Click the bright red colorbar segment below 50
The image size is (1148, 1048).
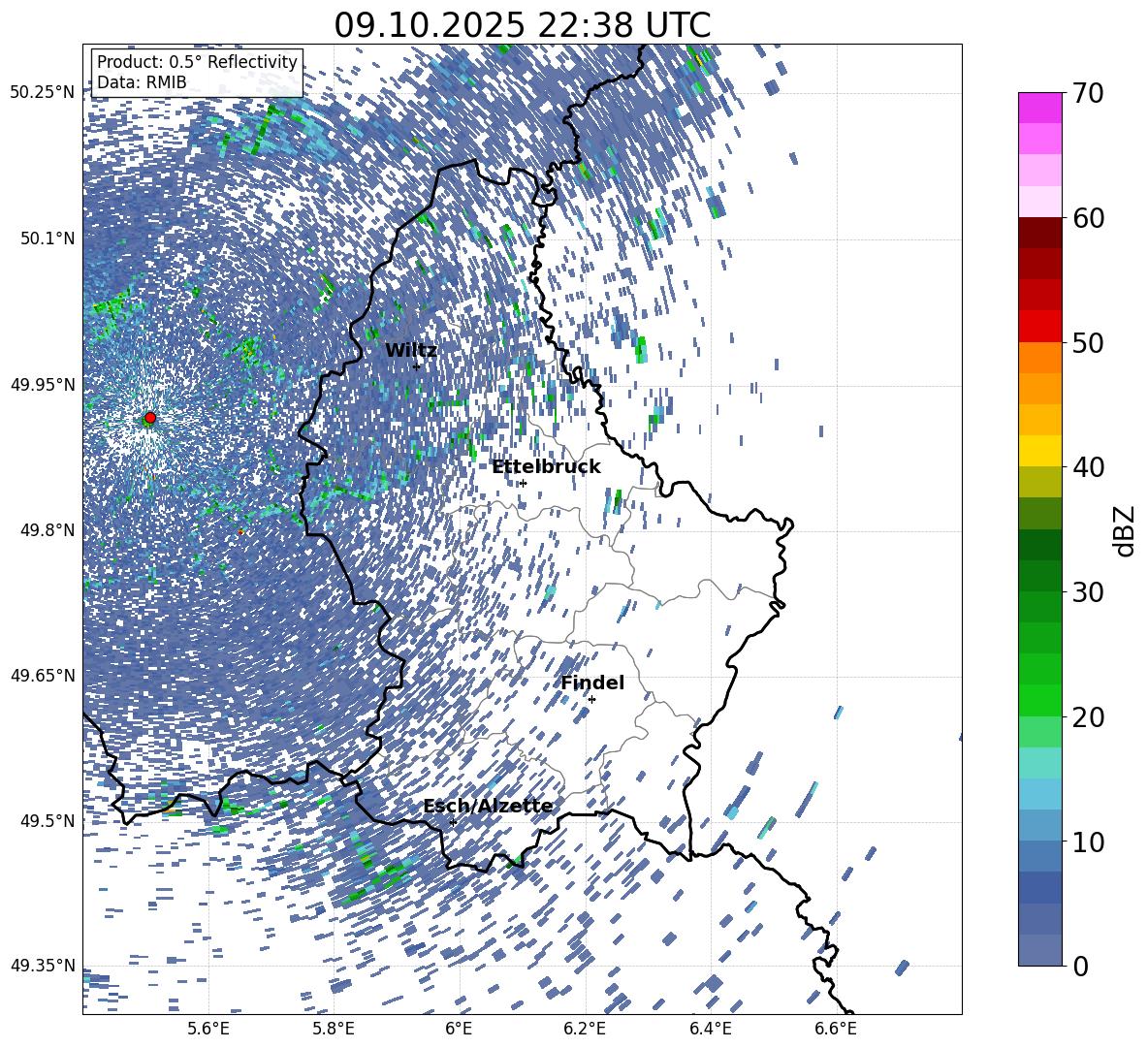[x=1039, y=327]
